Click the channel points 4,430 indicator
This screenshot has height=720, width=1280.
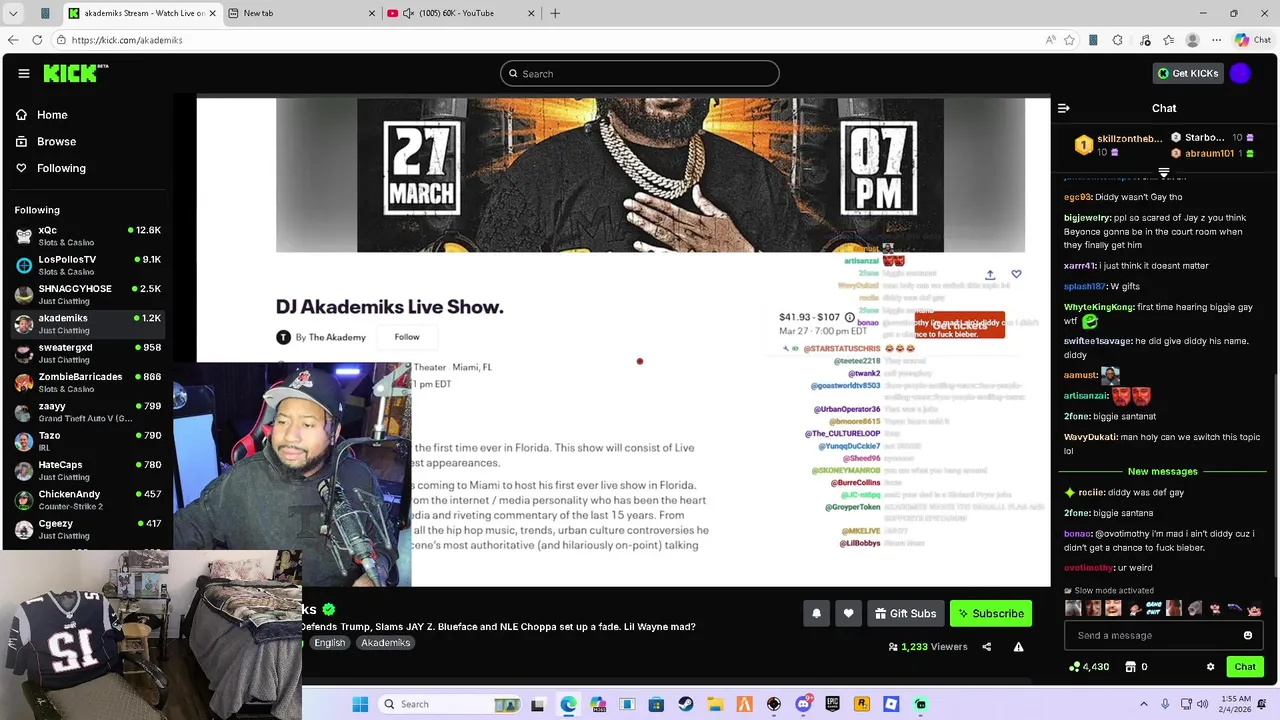click(x=1089, y=667)
